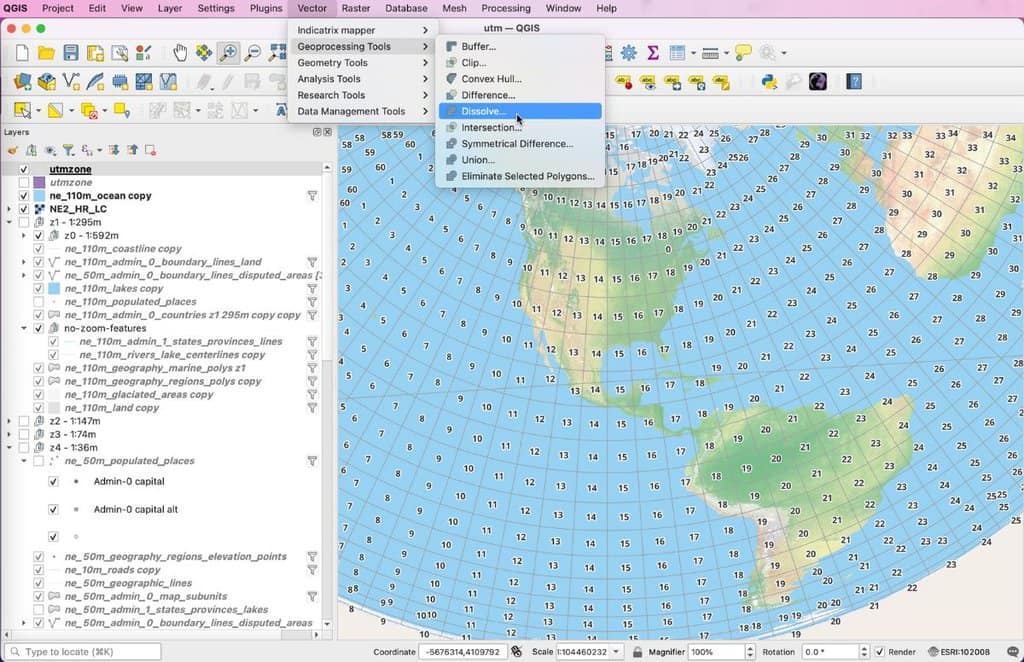Open the Python Console icon
This screenshot has width=1024, height=662.
click(769, 82)
